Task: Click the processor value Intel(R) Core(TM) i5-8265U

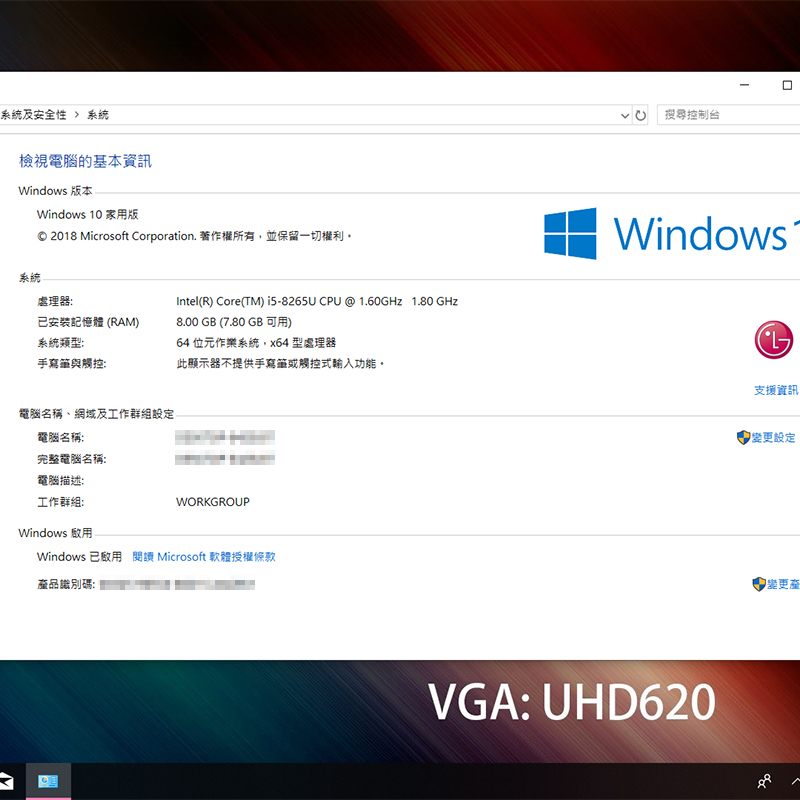Action: pyautogui.click(x=316, y=301)
